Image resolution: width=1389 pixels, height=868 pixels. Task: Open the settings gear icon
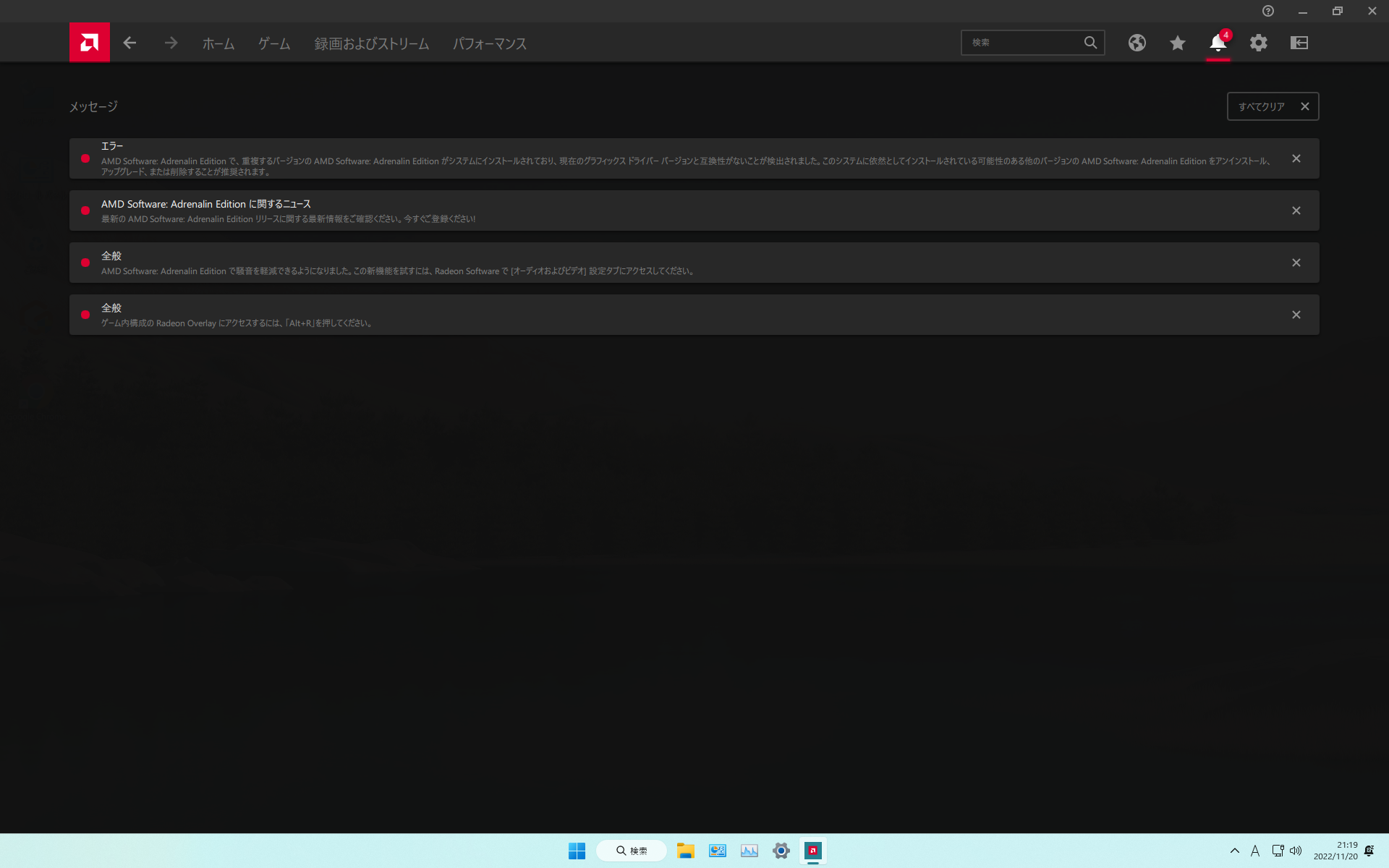pos(1259,43)
